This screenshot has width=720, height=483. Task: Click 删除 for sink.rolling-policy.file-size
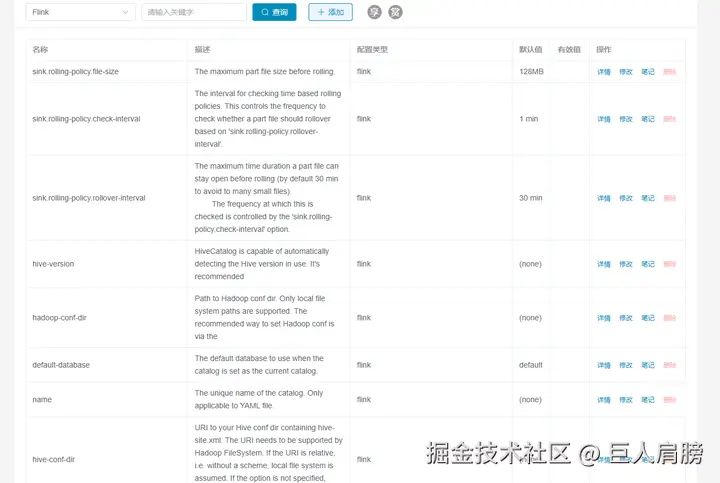point(670,72)
